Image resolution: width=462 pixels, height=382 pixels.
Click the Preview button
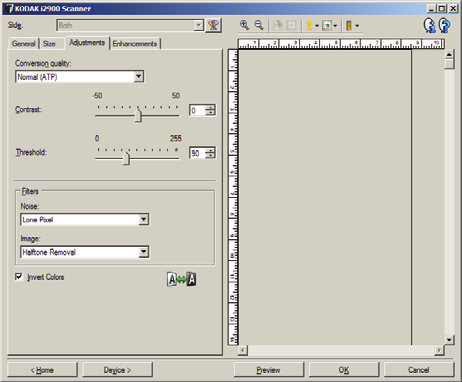268,370
